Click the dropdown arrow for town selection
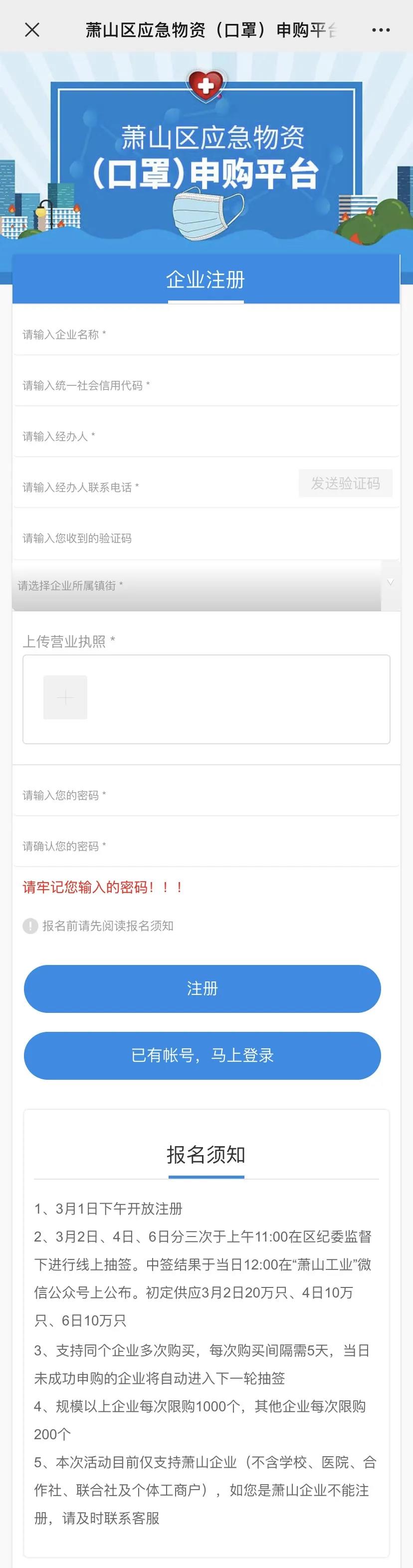 pos(391,583)
